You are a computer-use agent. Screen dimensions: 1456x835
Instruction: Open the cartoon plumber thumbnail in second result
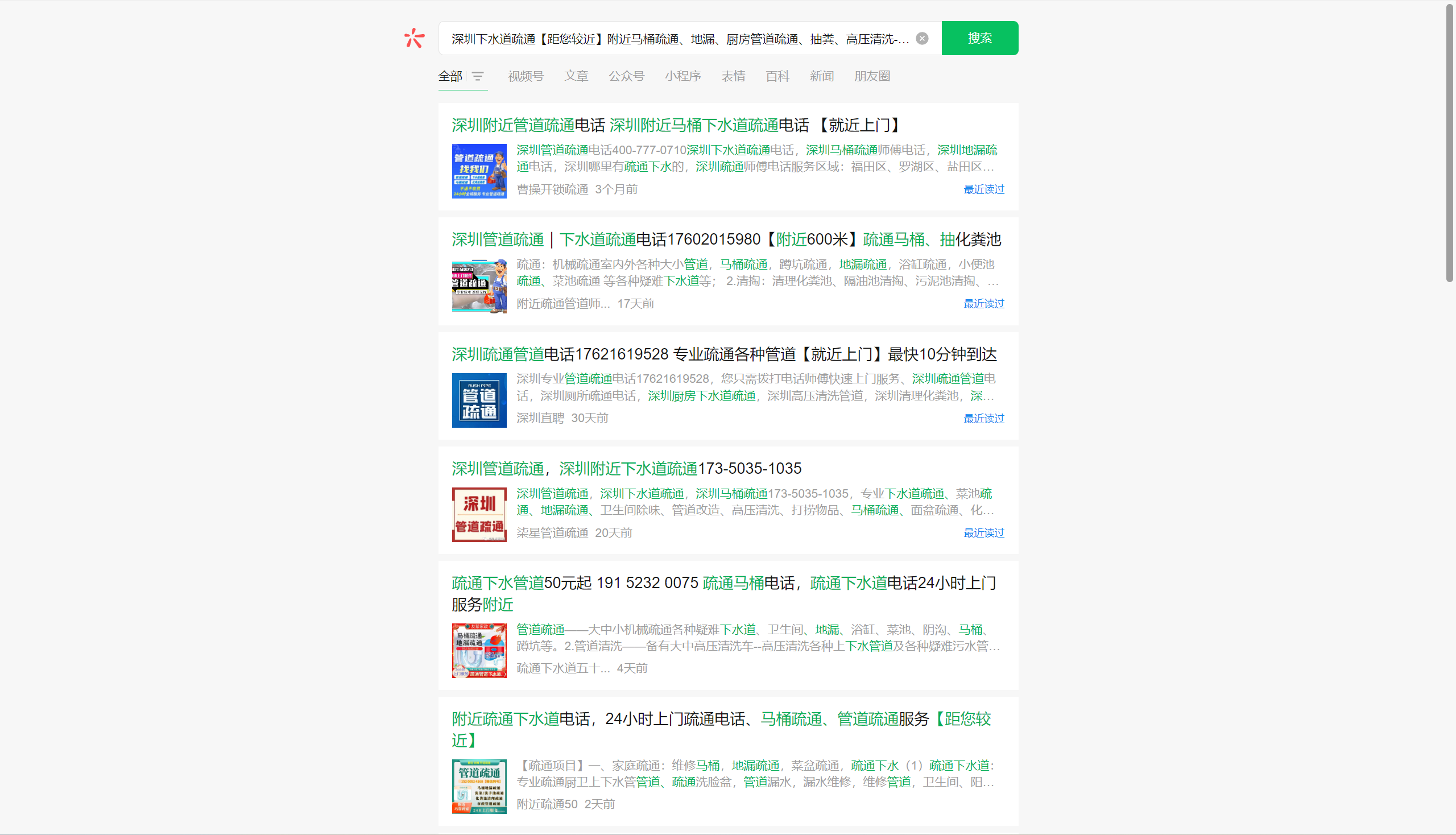tap(479, 286)
